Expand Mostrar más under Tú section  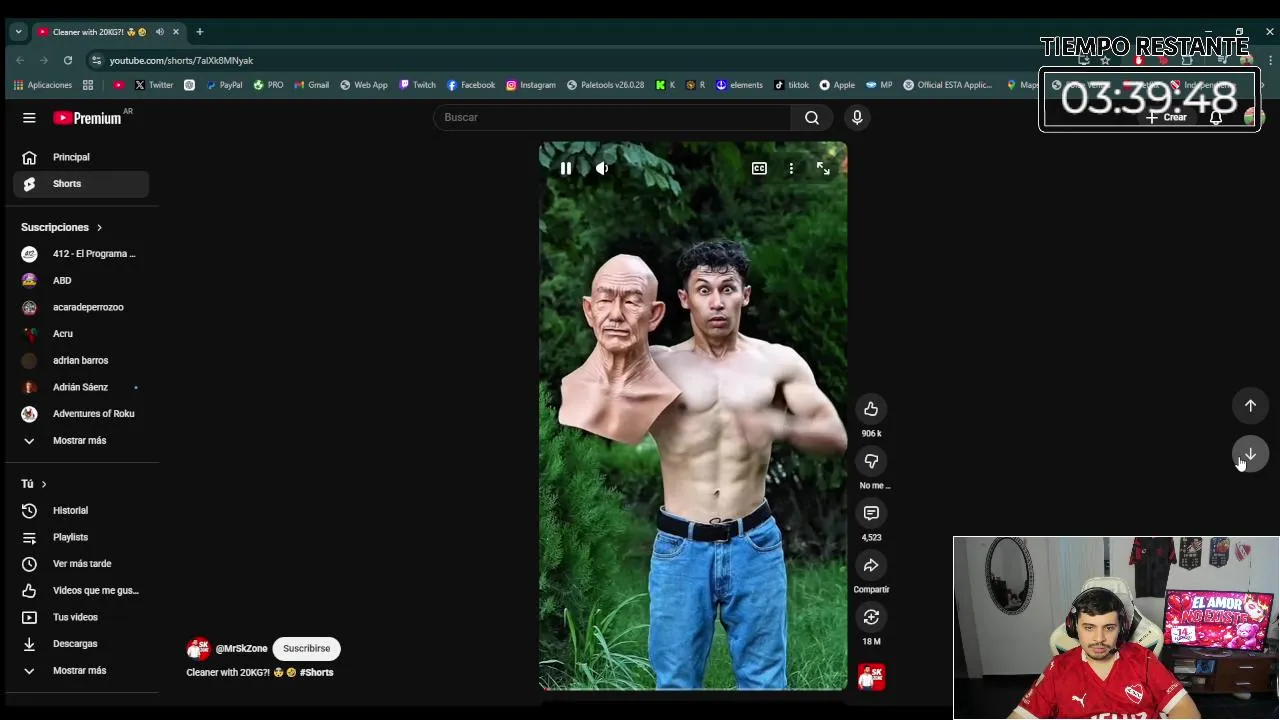coord(81,671)
